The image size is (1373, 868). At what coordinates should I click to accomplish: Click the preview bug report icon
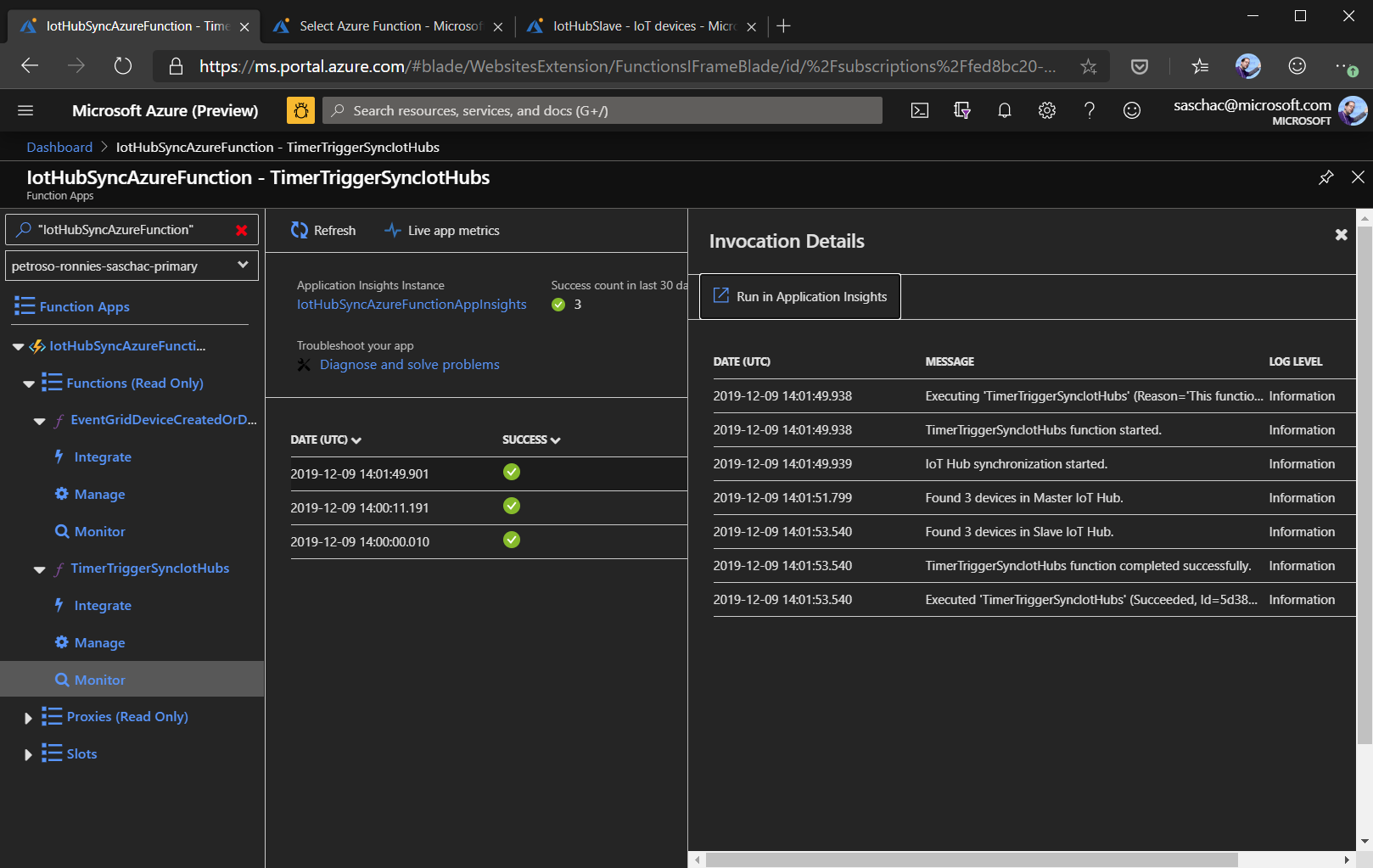(x=300, y=110)
